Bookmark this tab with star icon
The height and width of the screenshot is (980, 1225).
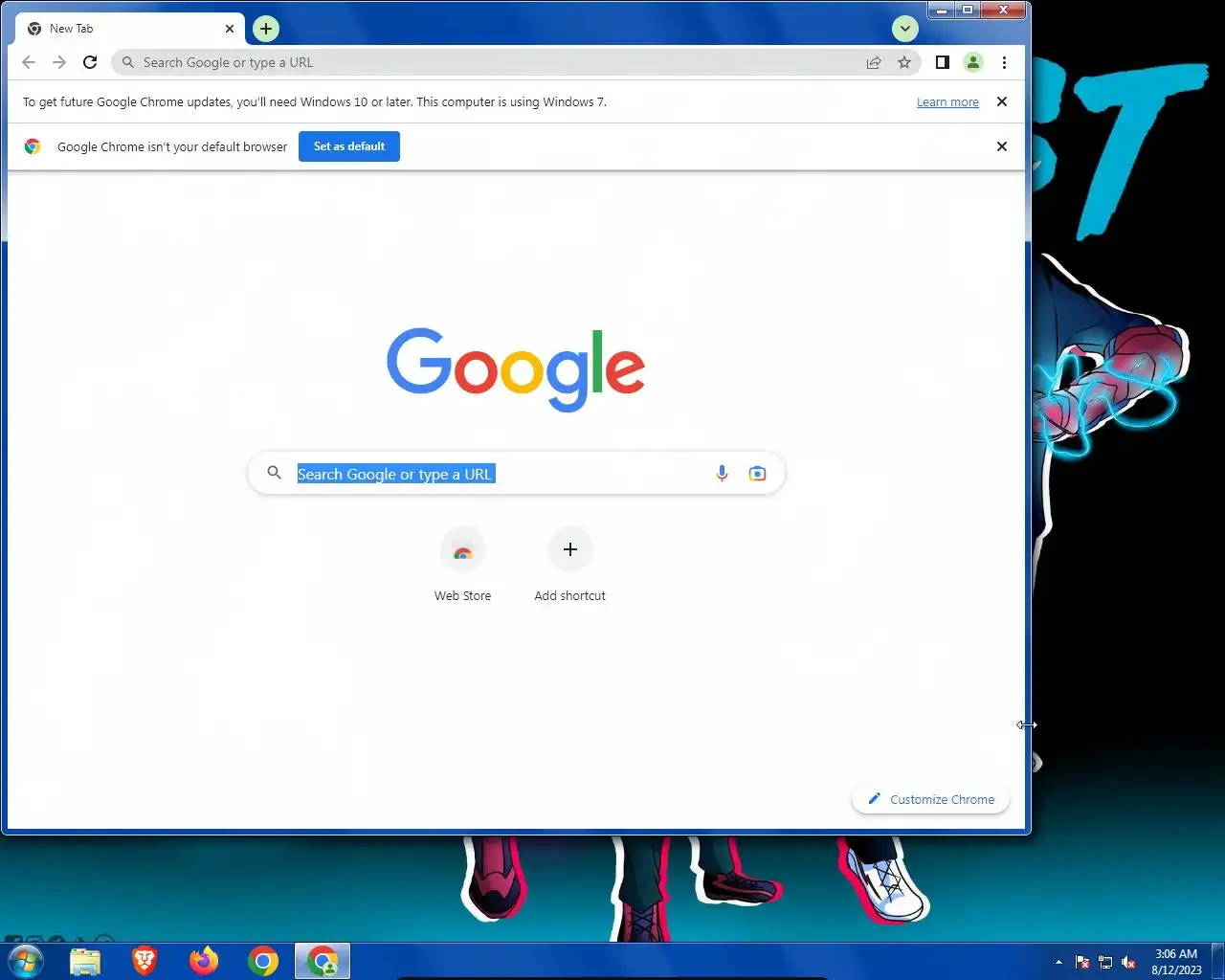[904, 62]
